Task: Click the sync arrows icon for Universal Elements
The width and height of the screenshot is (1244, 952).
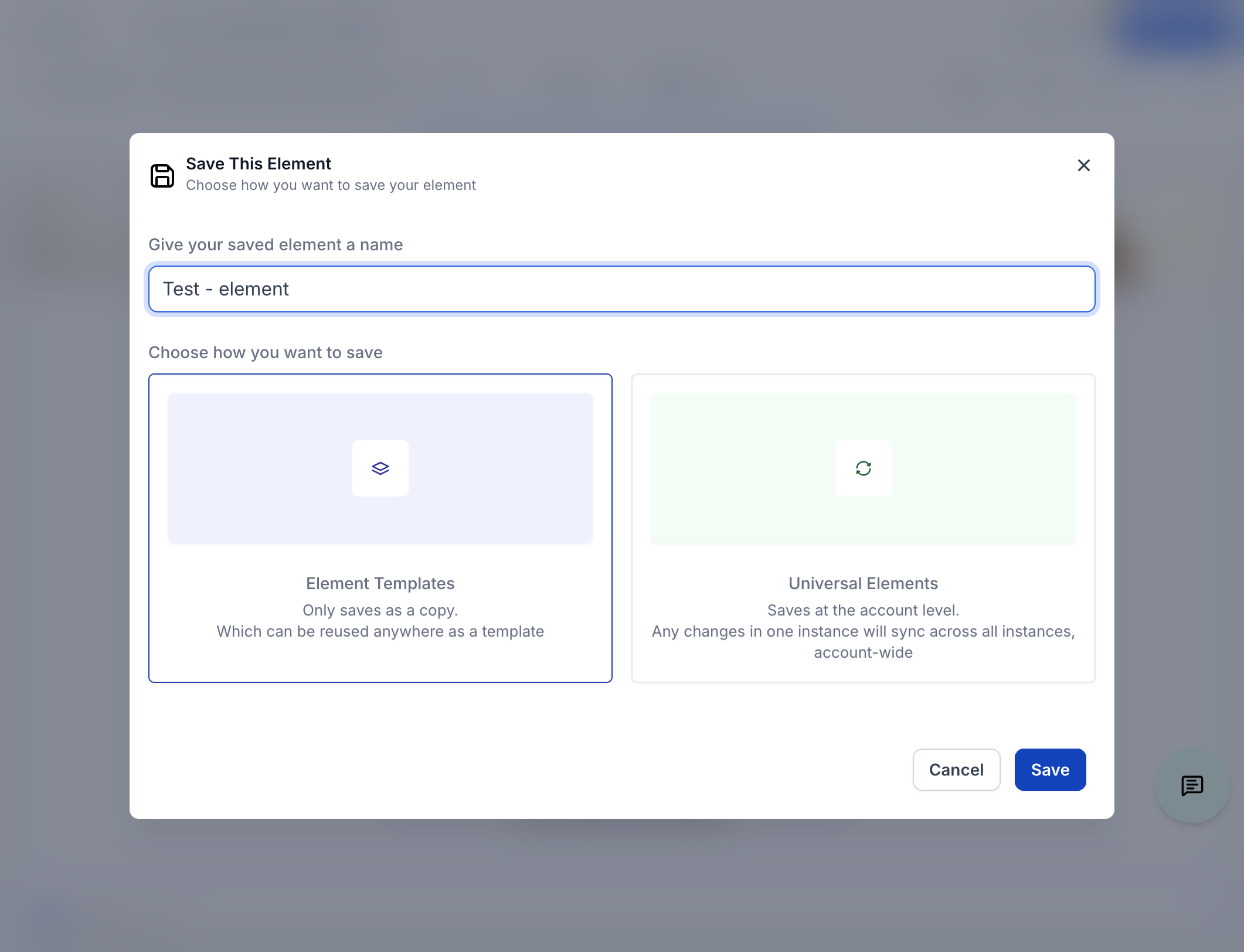Action: coord(864,468)
